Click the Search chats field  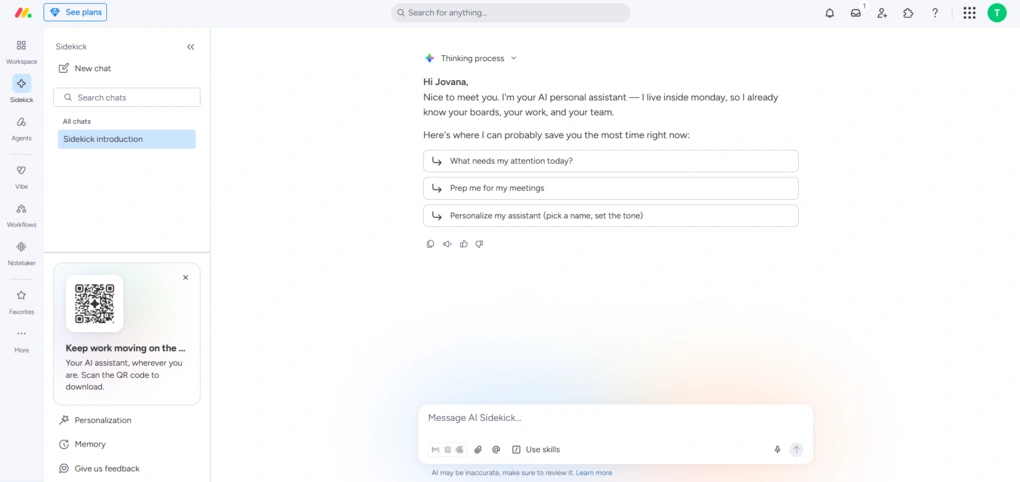tap(127, 98)
